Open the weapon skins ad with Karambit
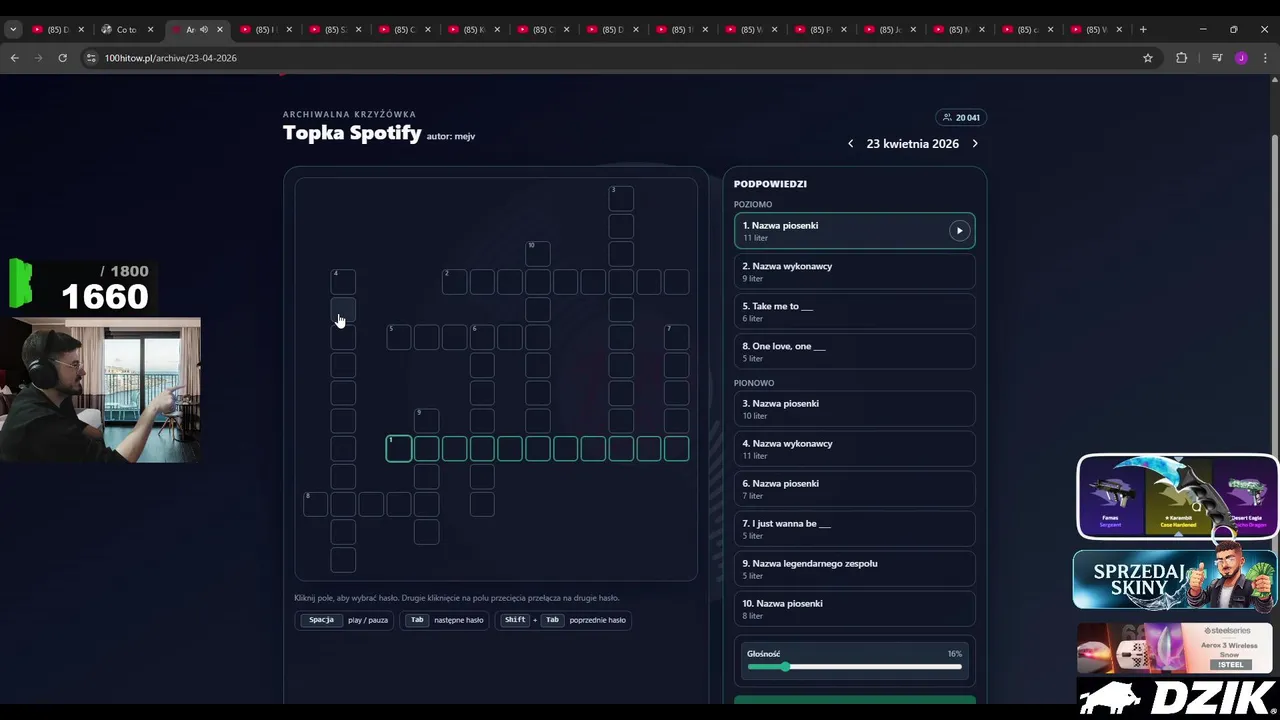 [1177, 497]
